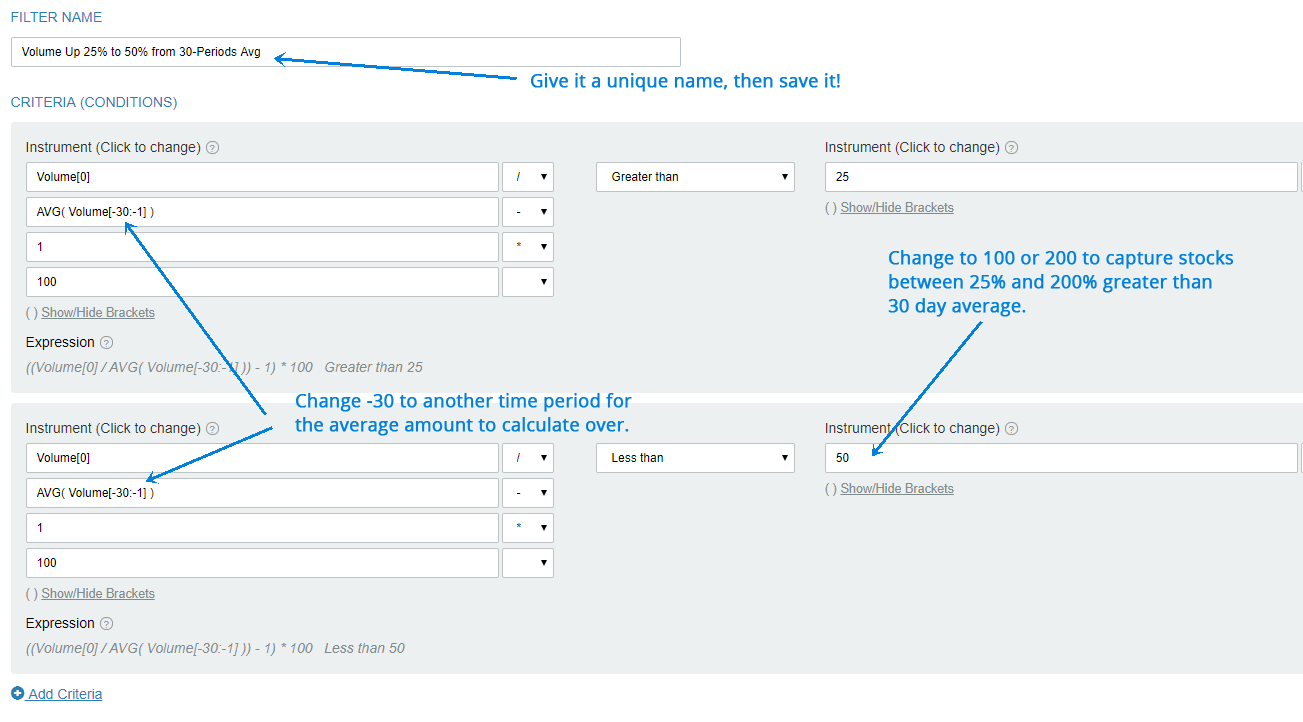Open division operator dropdown beside first Volume[0]

click(x=528, y=177)
